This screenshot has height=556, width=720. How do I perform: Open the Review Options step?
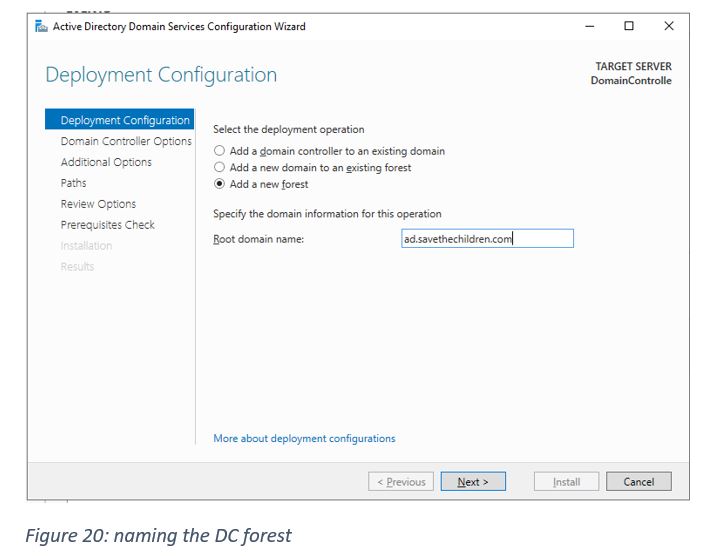tap(98, 204)
